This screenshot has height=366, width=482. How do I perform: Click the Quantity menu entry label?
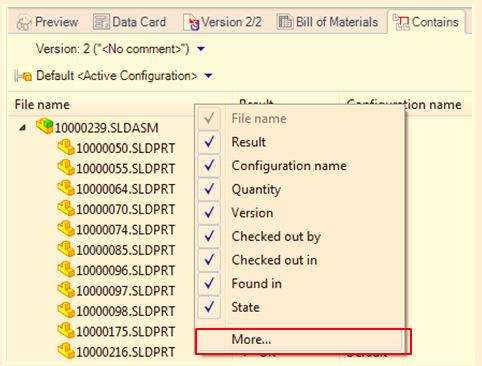(256, 190)
